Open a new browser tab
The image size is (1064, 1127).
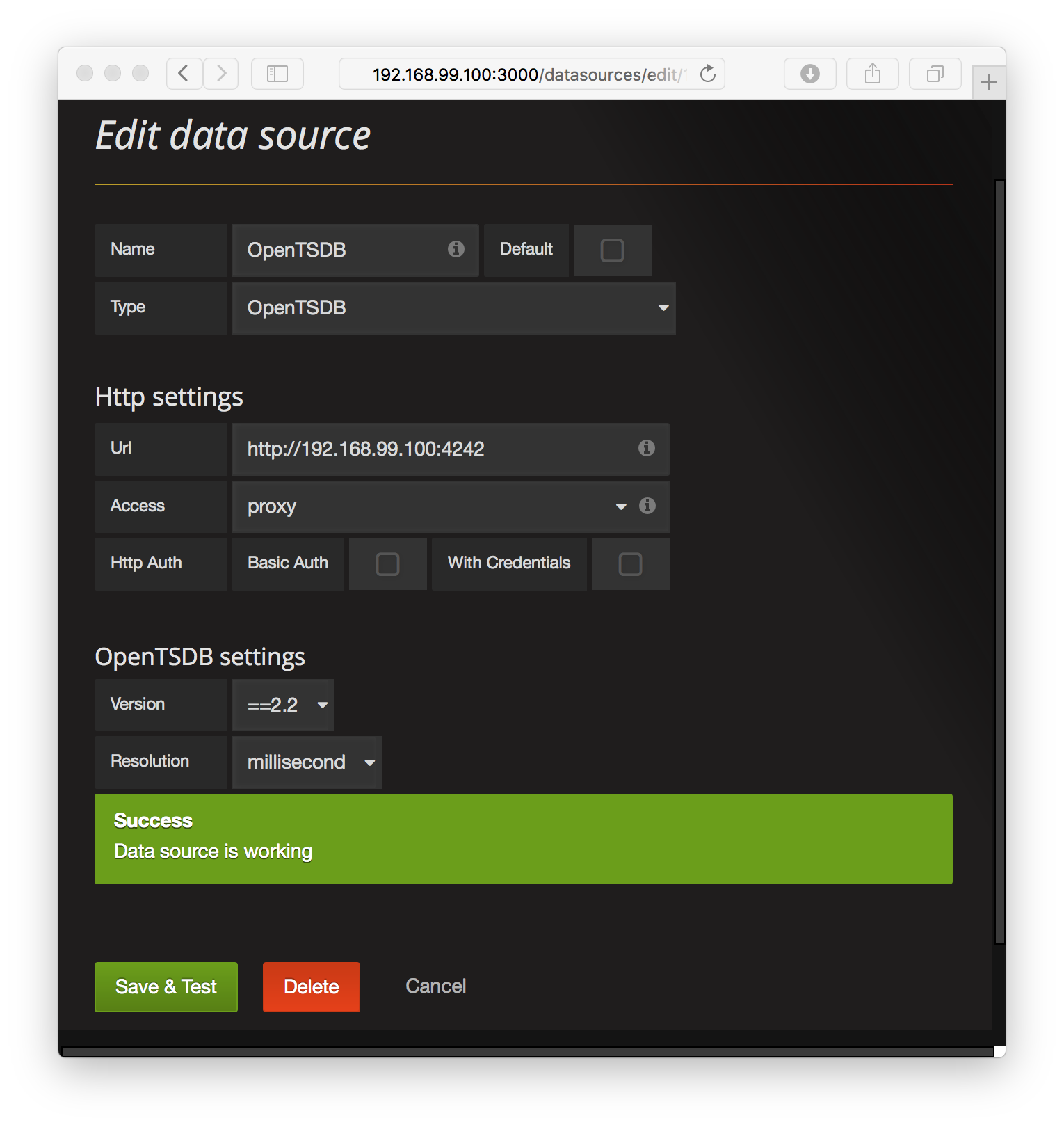pos(989,83)
